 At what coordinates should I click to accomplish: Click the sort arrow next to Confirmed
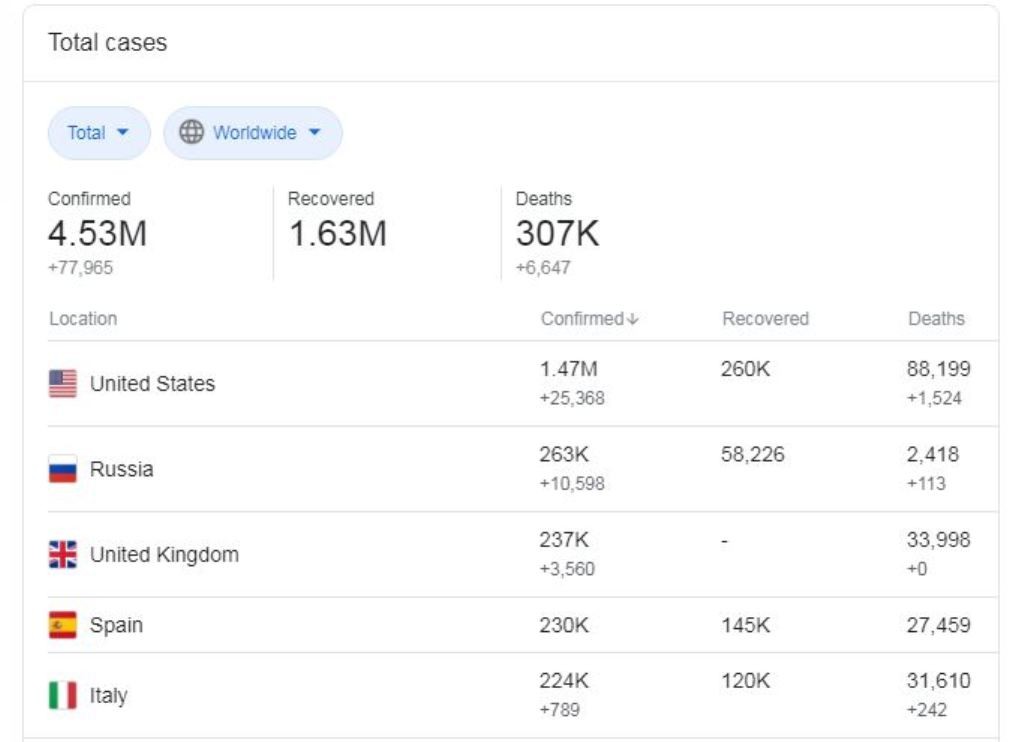(x=632, y=319)
